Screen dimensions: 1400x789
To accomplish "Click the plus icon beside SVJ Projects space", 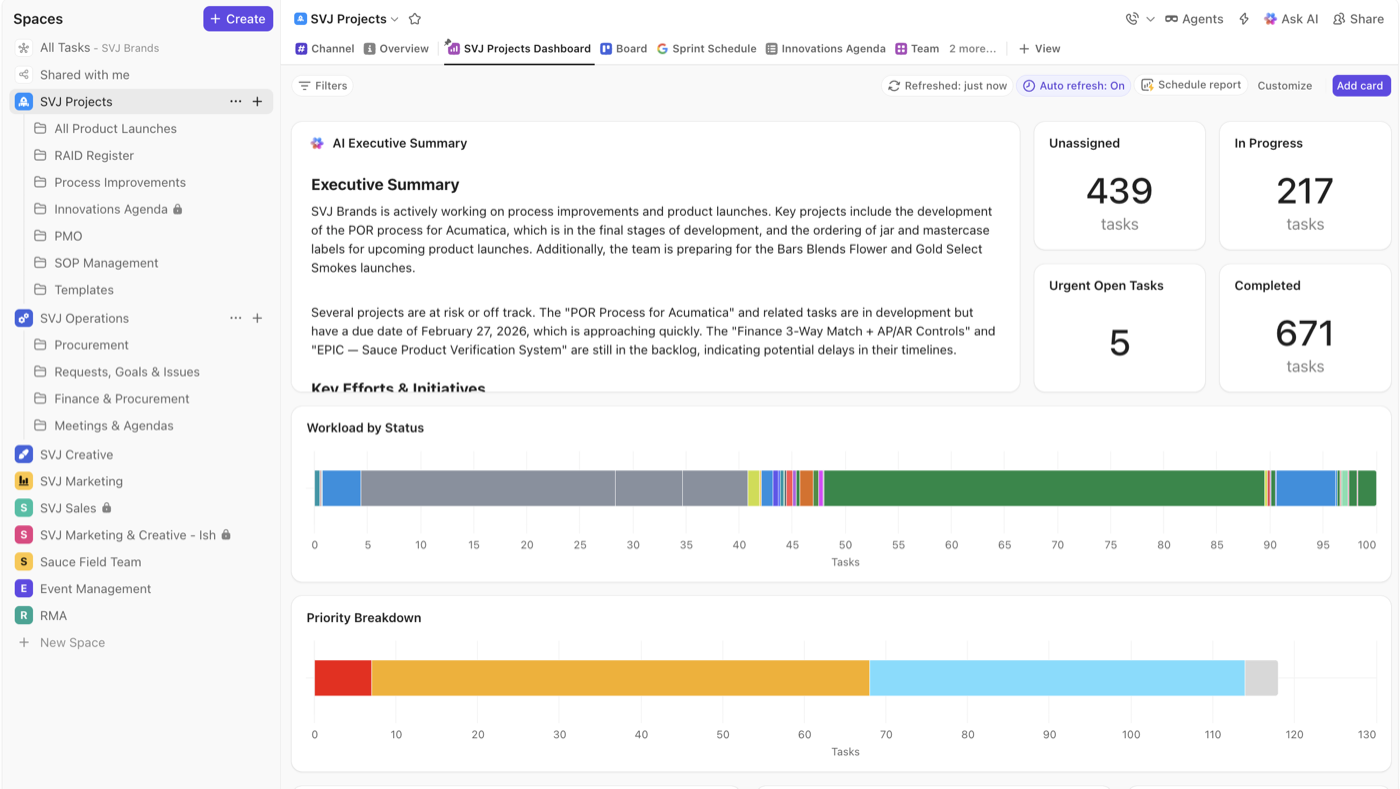I will pyautogui.click(x=257, y=102).
